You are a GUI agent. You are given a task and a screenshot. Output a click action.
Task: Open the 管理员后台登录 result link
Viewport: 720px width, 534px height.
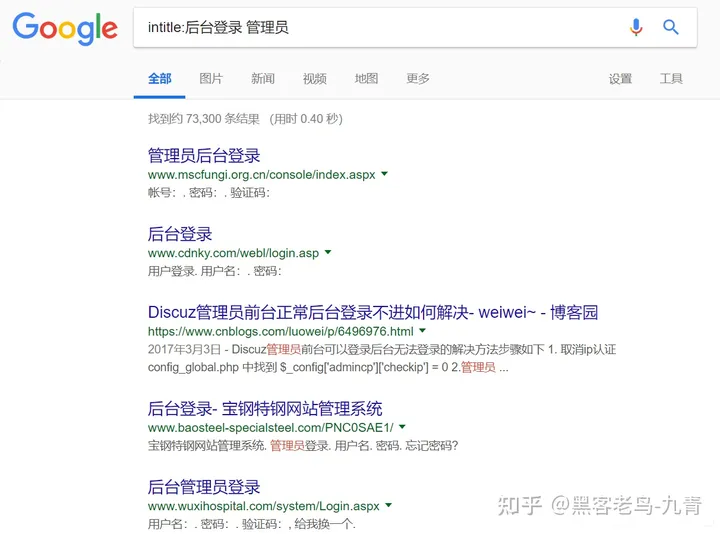tap(204, 156)
